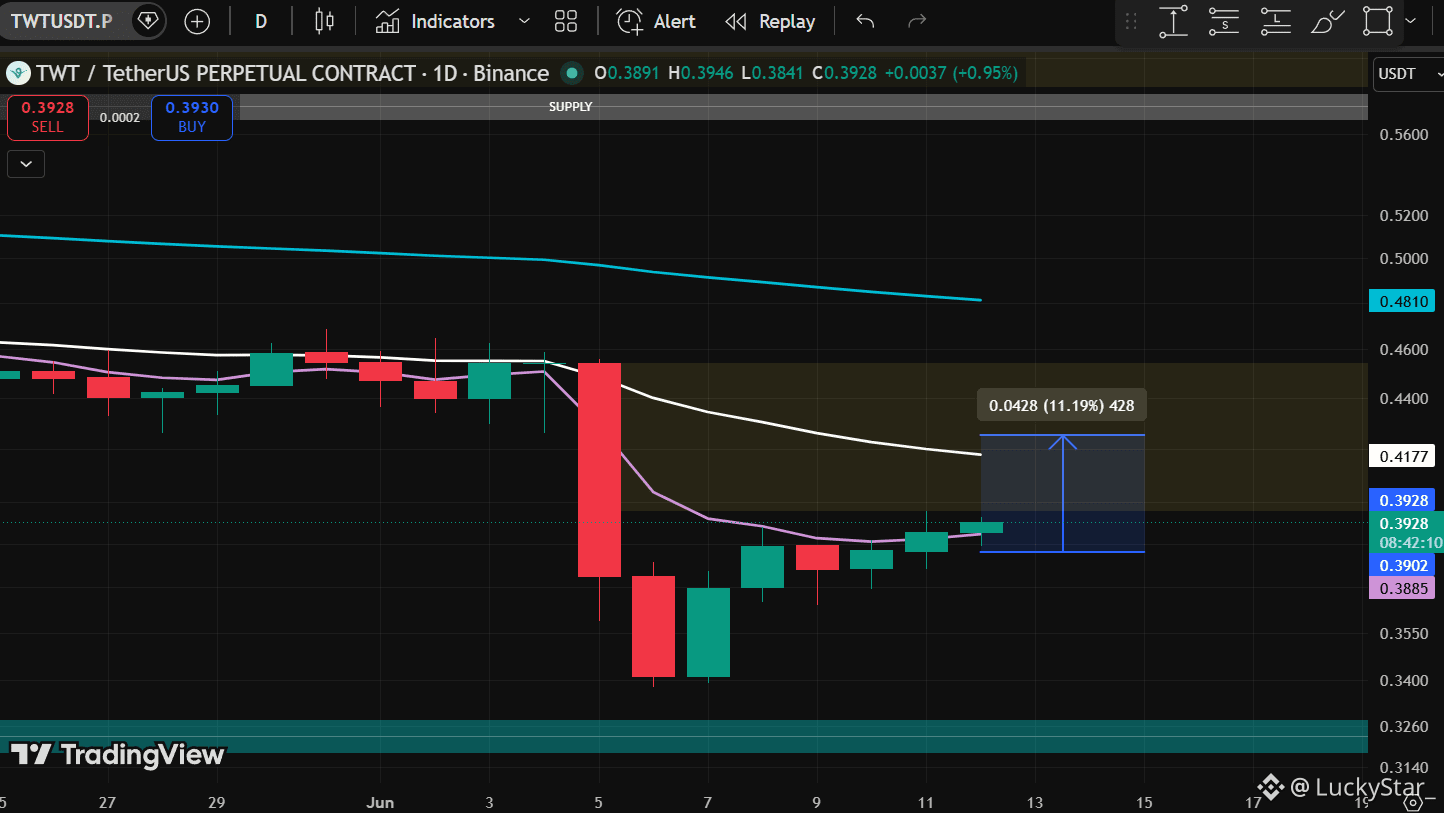Click the green market status dot
Screen dimensions: 1444x813
tap(572, 73)
